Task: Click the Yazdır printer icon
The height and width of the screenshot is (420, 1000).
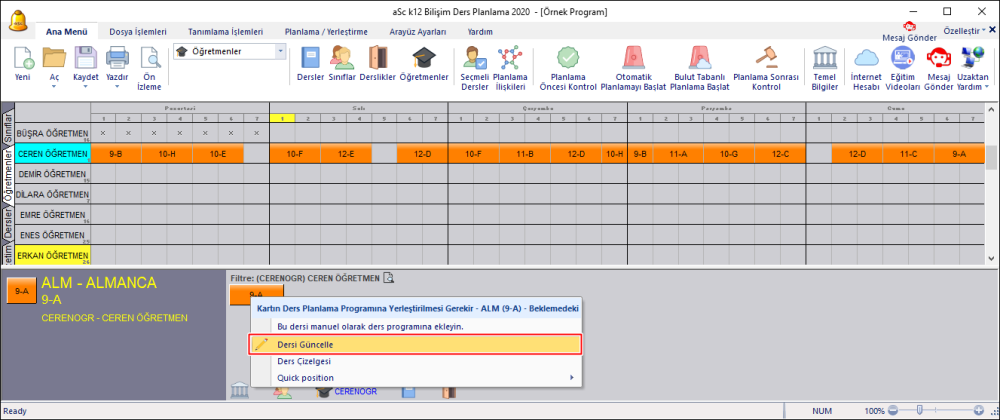Action: click(117, 58)
